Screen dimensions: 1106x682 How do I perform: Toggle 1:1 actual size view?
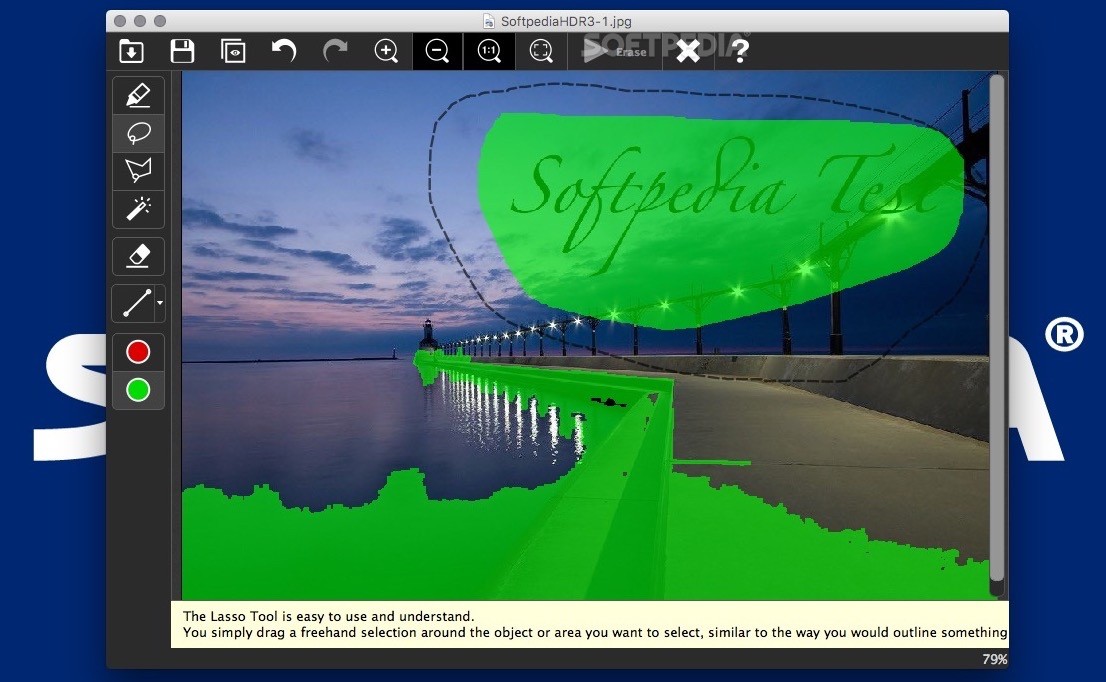coord(488,50)
